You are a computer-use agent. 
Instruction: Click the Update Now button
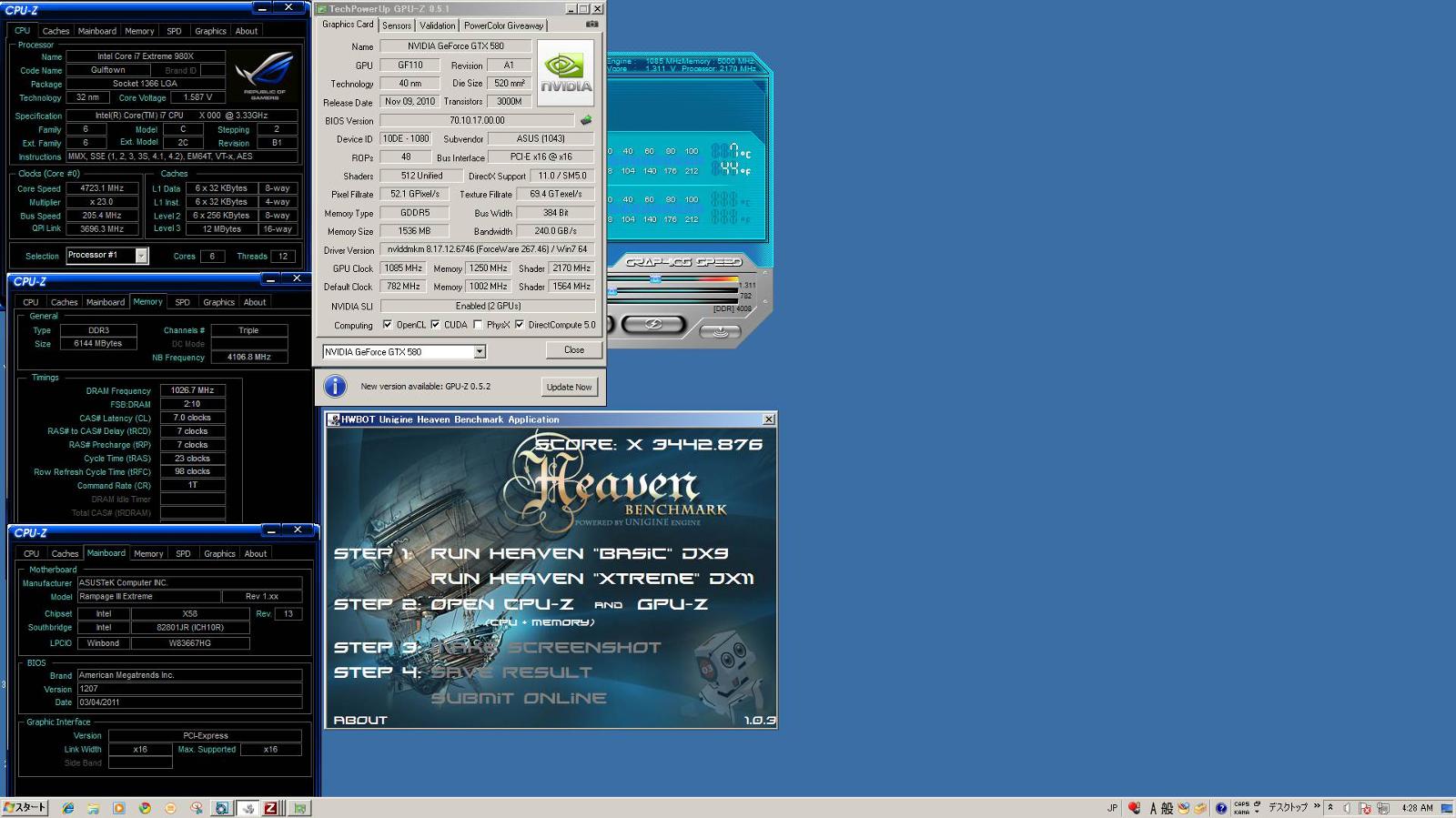569,387
